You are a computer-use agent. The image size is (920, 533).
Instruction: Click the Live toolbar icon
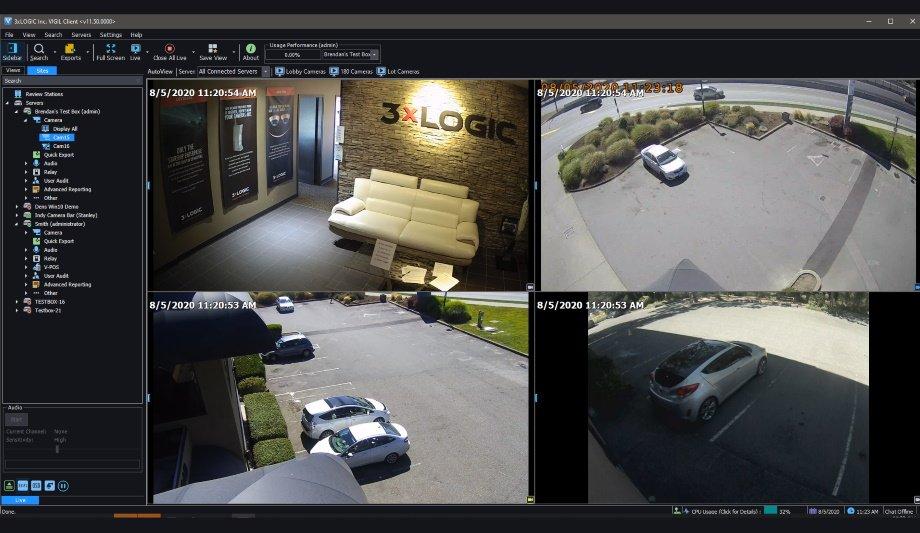click(x=136, y=52)
